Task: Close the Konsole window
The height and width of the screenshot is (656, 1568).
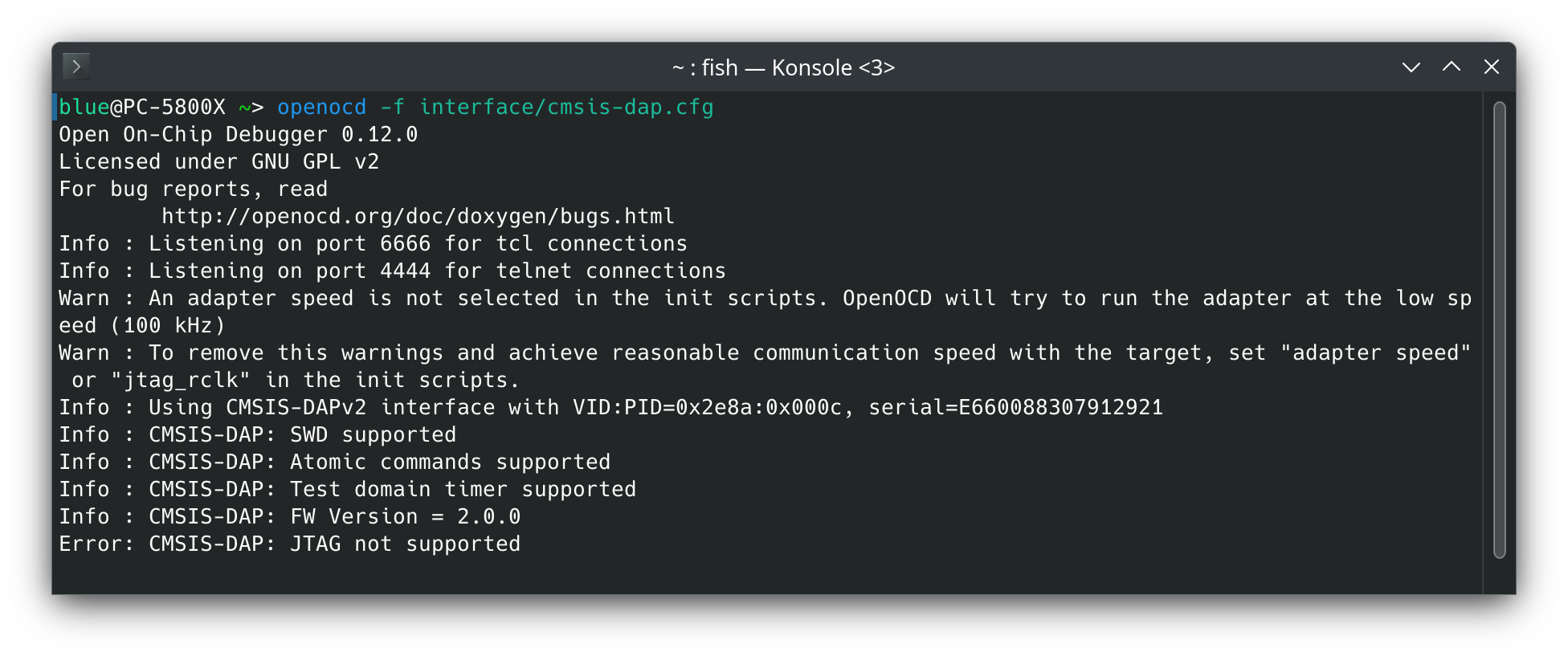Action: tap(1491, 67)
